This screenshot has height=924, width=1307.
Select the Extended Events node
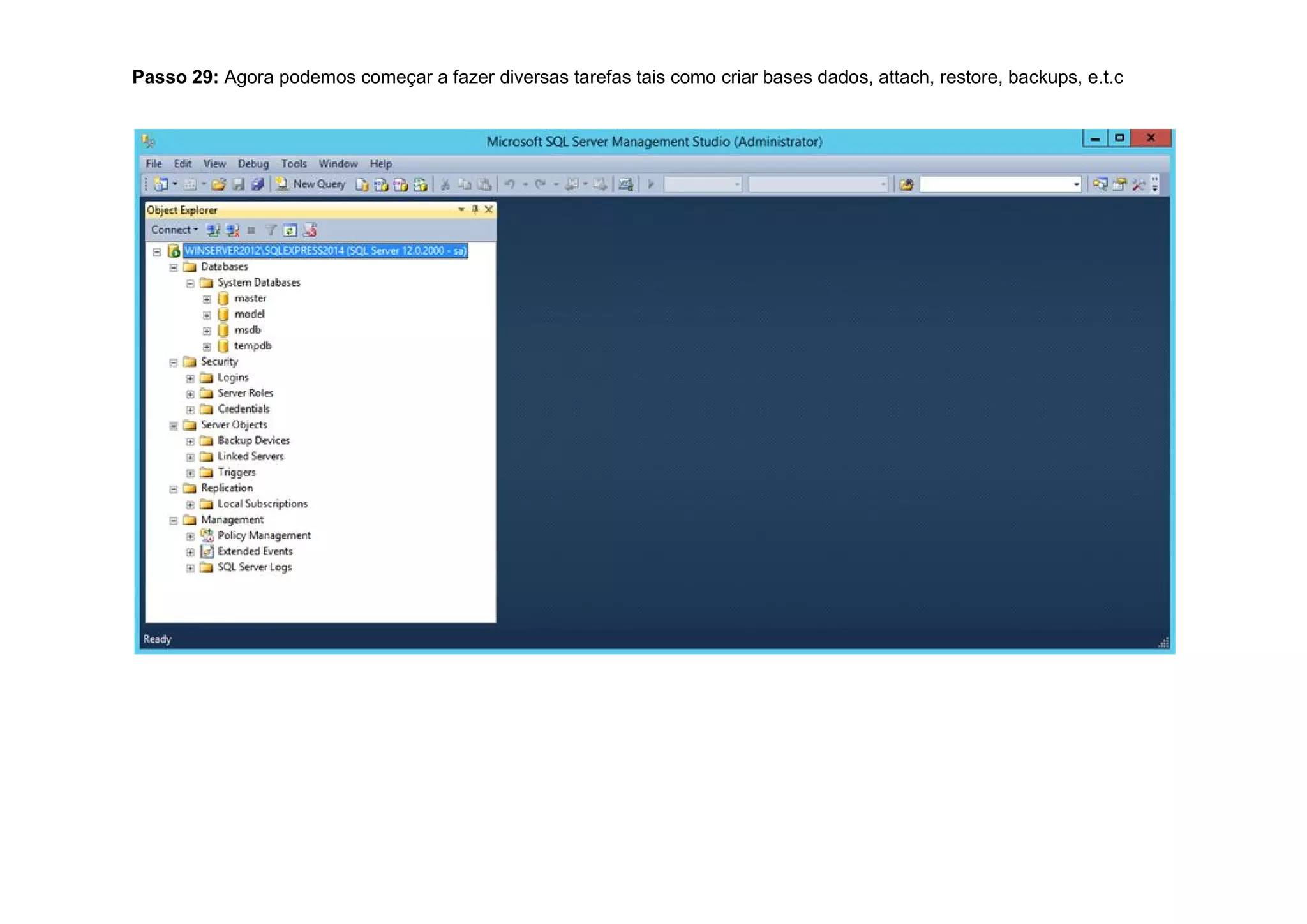tap(255, 551)
